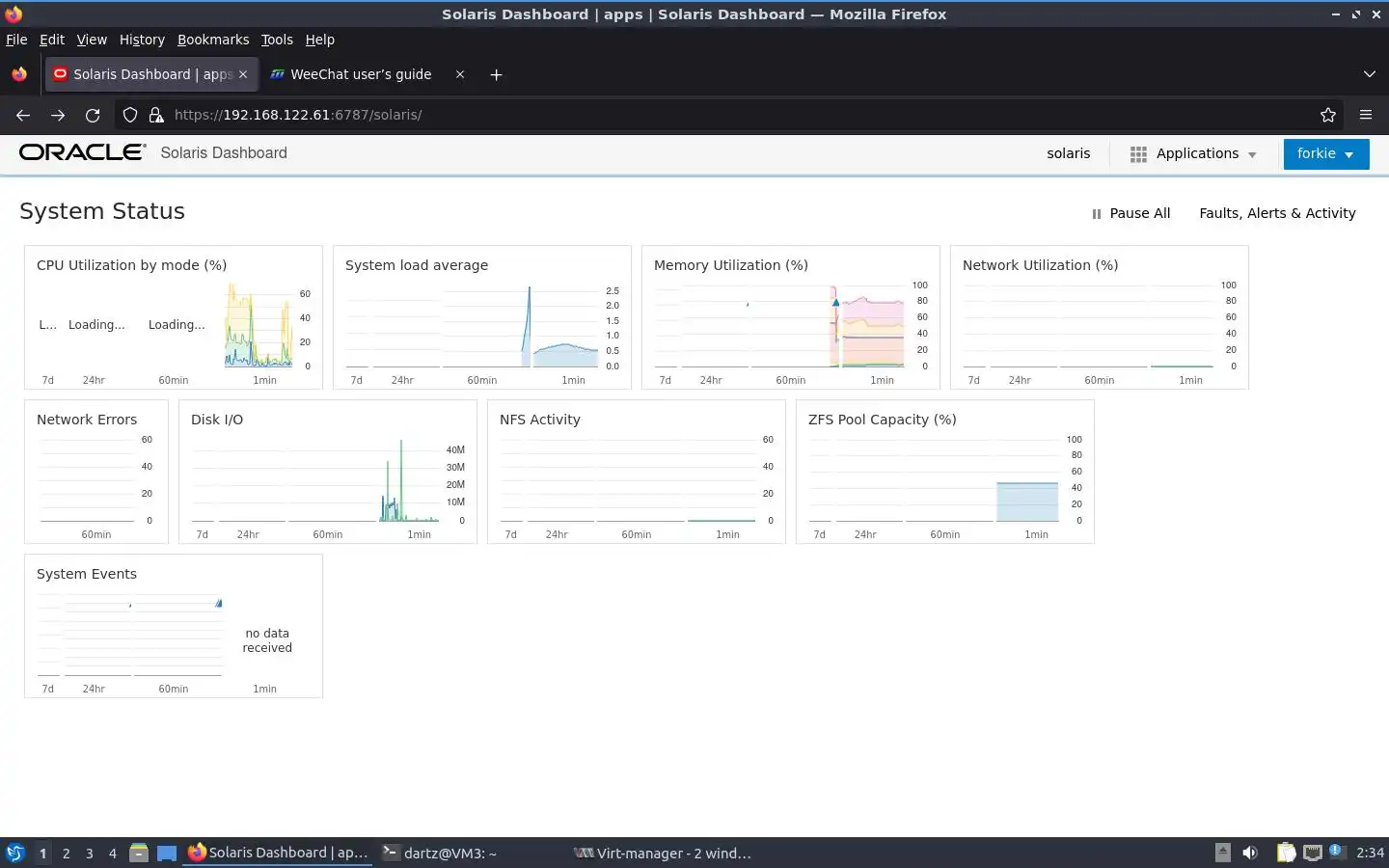1389x868 pixels.
Task: Open the Memory Utilization chart
Action: tap(791, 317)
